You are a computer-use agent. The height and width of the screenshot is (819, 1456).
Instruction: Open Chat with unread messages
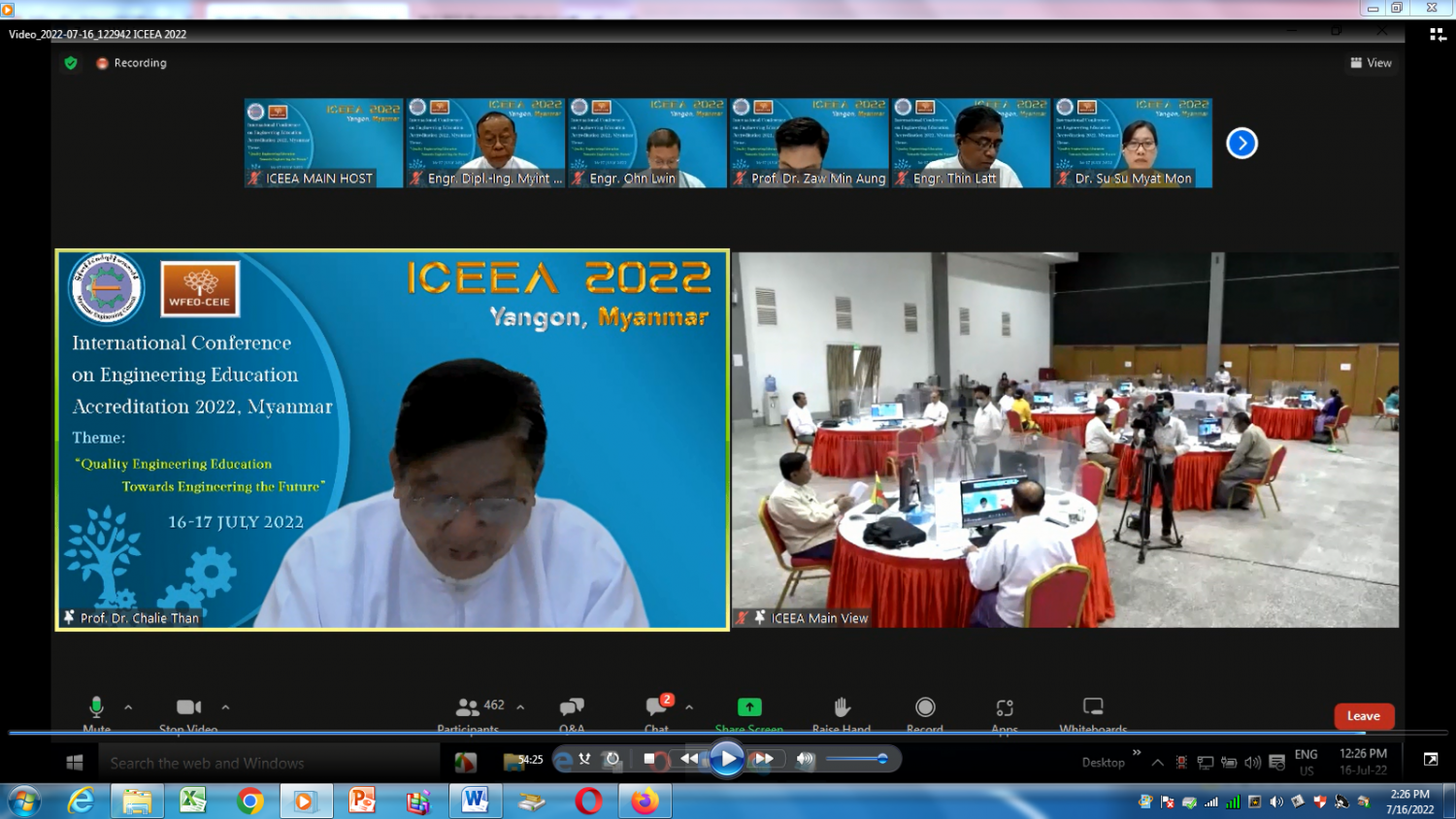coord(657,707)
